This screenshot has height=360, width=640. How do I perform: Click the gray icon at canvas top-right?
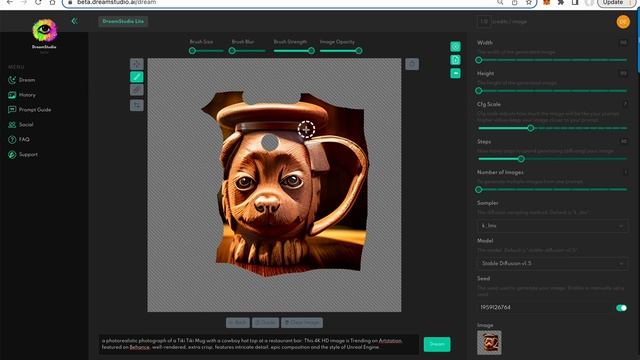[412, 64]
